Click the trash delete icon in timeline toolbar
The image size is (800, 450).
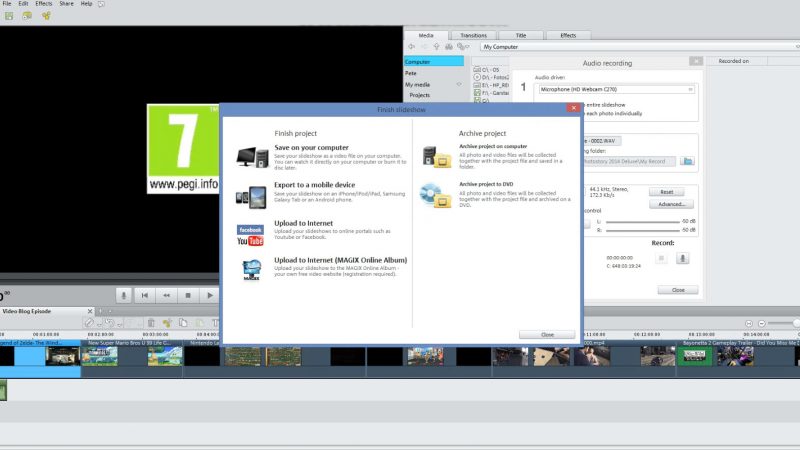(151, 323)
